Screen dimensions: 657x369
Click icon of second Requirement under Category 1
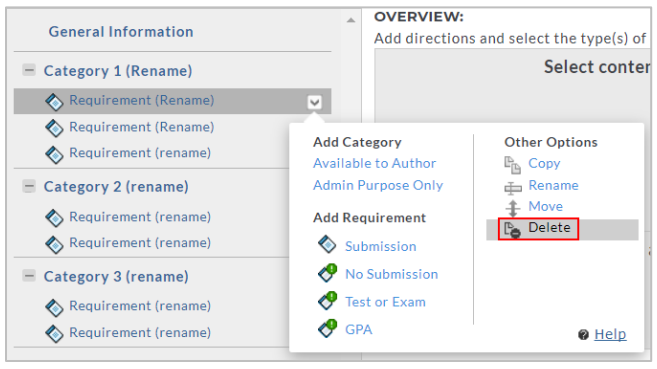point(54,128)
